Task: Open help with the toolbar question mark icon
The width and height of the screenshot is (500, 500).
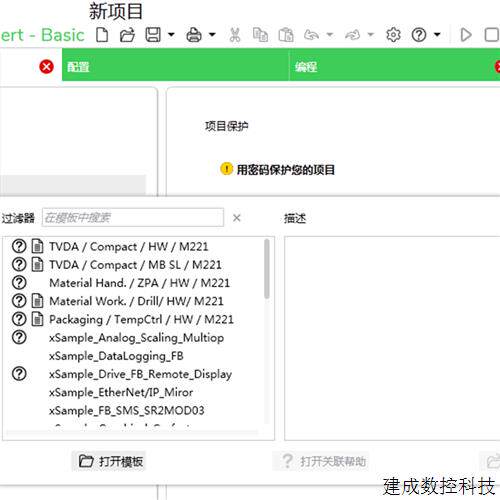Action: pyautogui.click(x=419, y=35)
